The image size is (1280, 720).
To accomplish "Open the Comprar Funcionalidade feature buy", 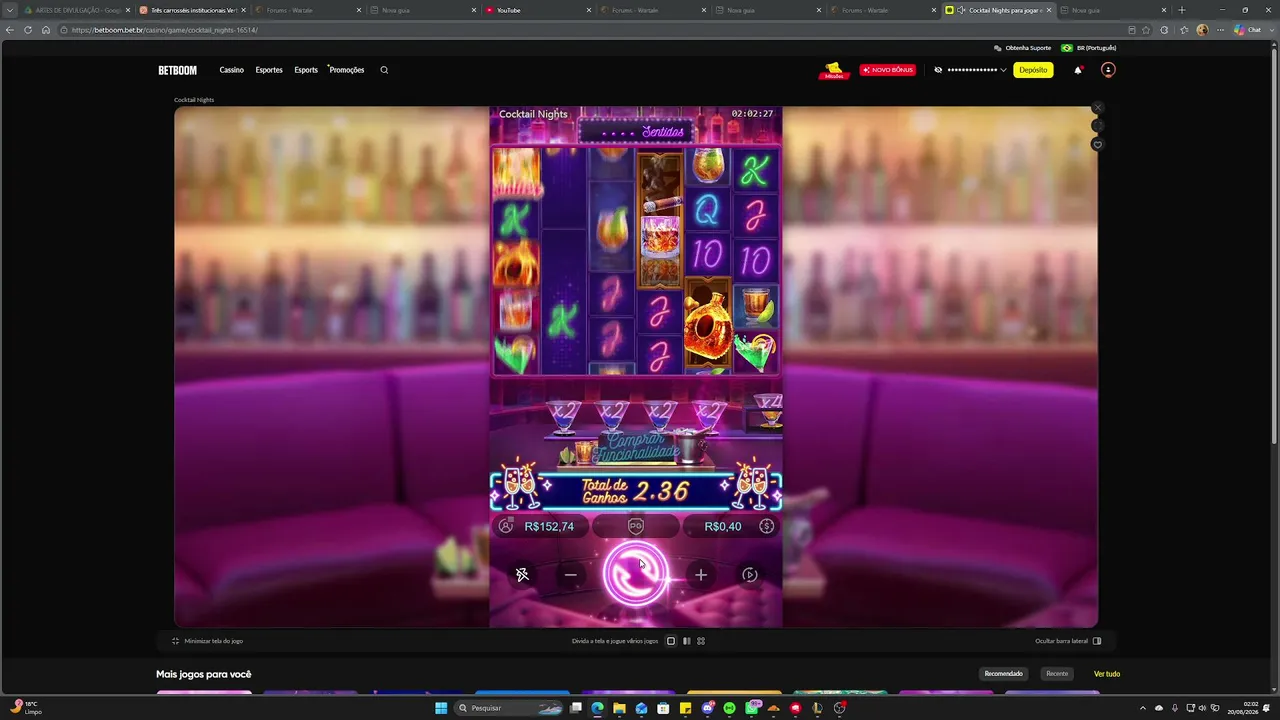I will click(x=636, y=448).
